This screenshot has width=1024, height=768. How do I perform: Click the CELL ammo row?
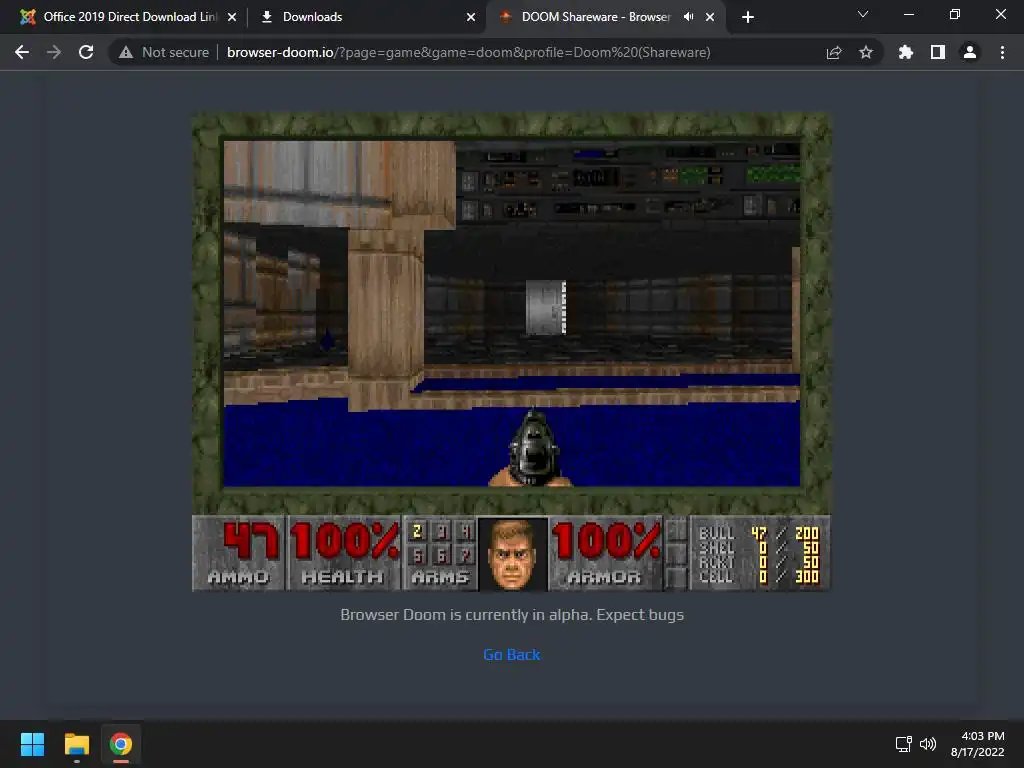coord(759,577)
